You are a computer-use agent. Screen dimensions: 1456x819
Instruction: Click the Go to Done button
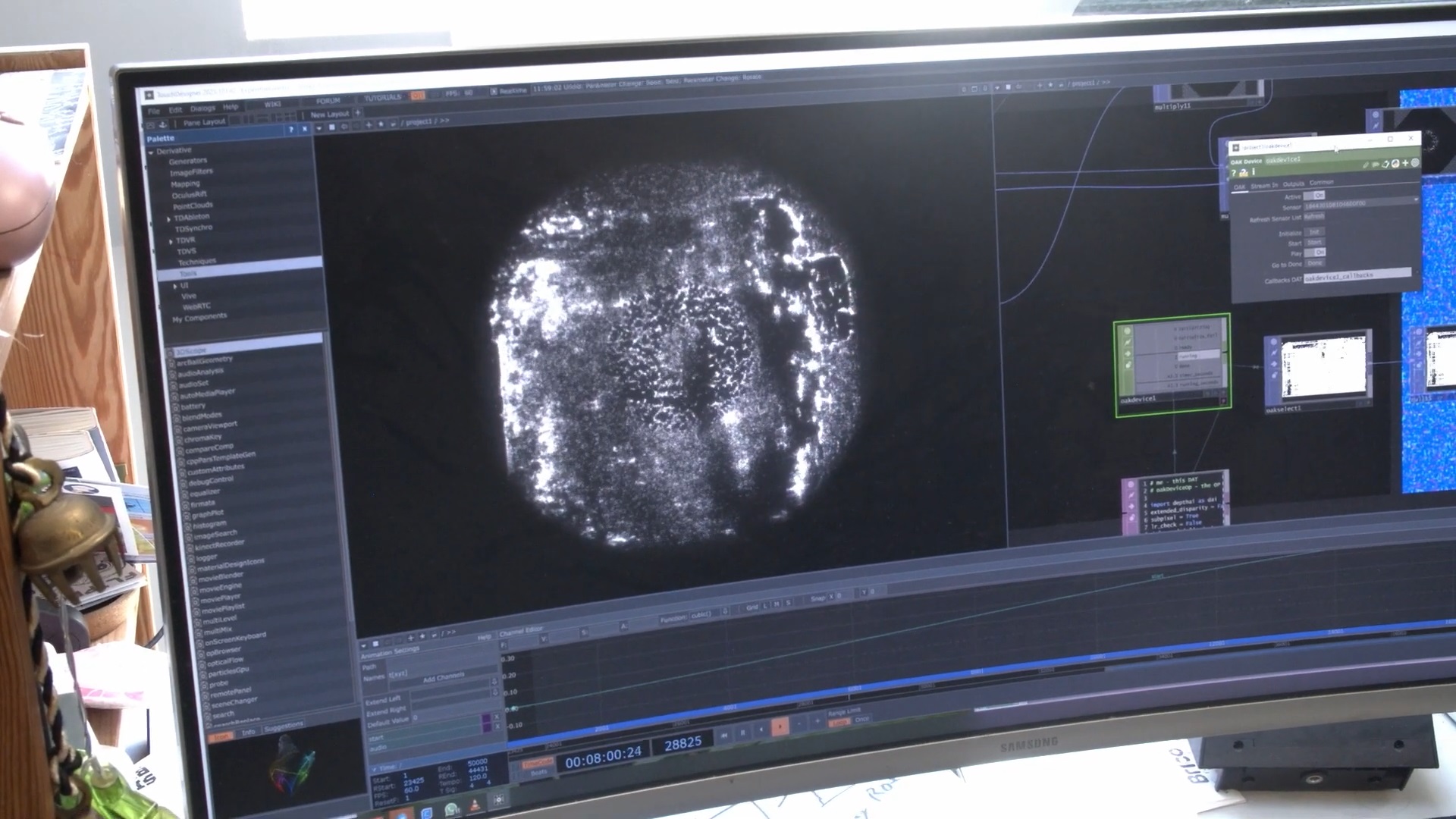click(x=1314, y=263)
